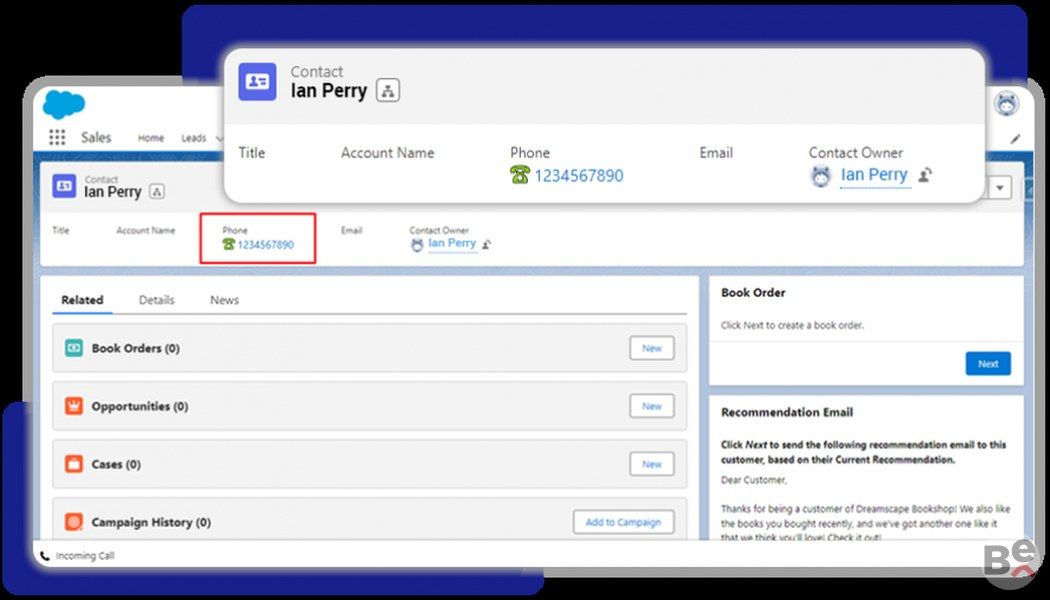1050x600 pixels.
Task: Click the pencil edit icon in navigation bar
Action: click(x=1016, y=139)
